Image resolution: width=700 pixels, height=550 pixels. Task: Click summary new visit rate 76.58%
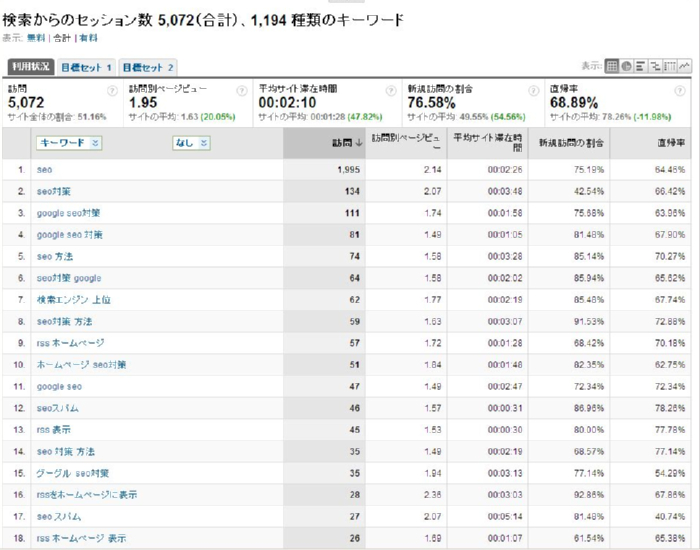431,103
